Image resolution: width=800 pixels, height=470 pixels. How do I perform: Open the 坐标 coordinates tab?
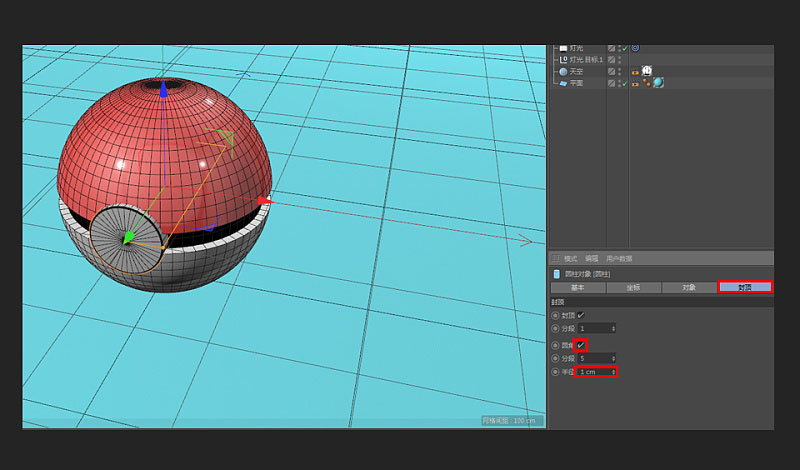633,287
